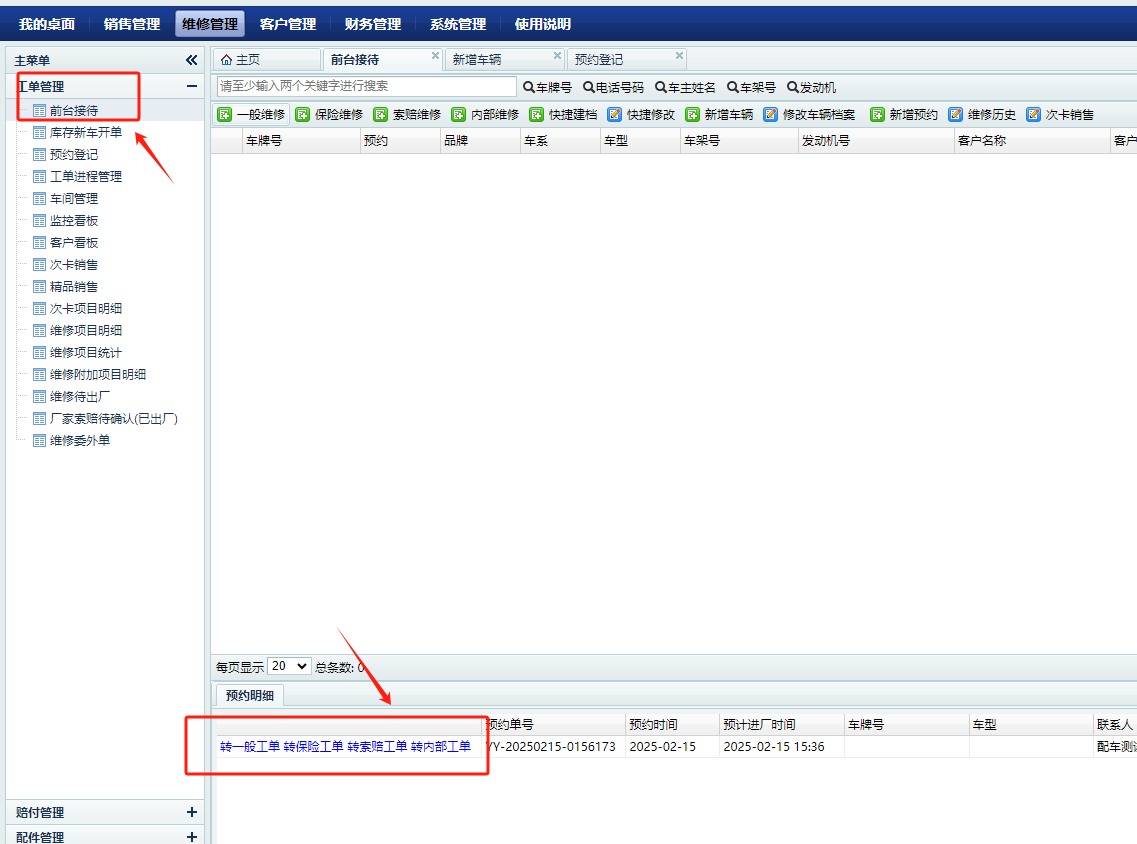The image size is (1137, 844).
Task: Click the 快捷建档 icon button
Action: [x=537, y=115]
